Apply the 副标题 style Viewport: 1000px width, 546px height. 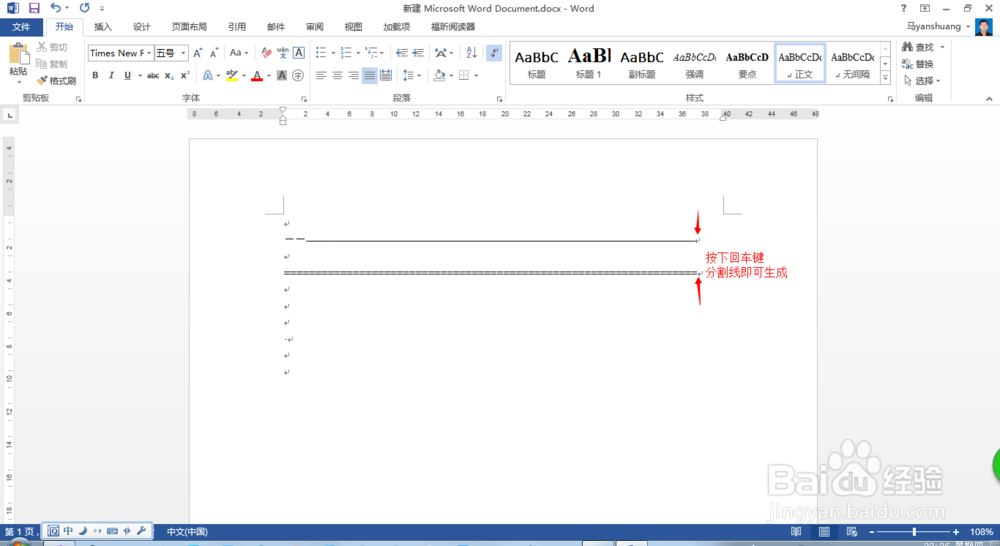642,63
